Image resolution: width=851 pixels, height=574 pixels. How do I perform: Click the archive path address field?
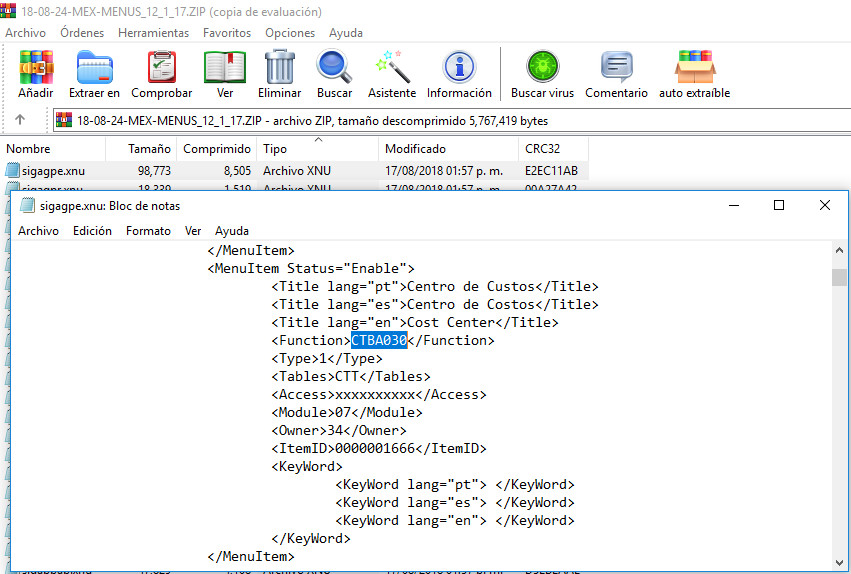click(452, 120)
